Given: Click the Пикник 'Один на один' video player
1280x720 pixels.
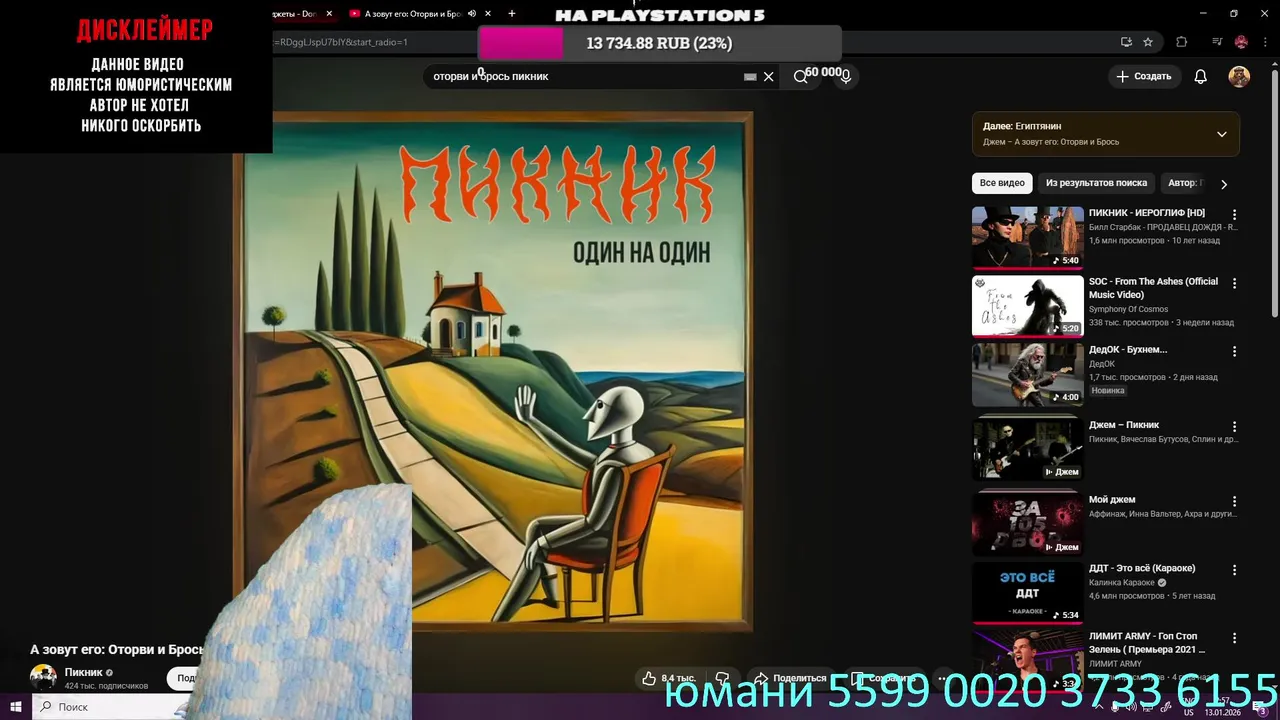Looking at the screenshot, I should pos(492,370).
